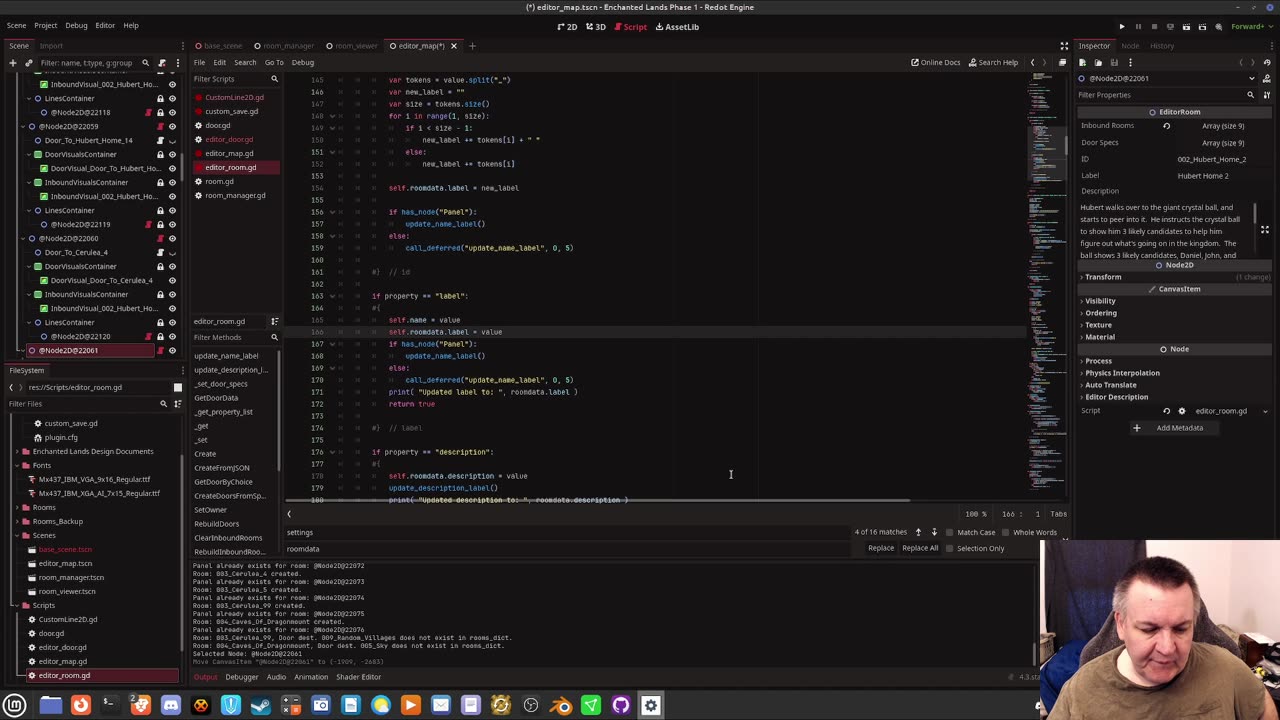Click the pause running project icon

(1138, 27)
